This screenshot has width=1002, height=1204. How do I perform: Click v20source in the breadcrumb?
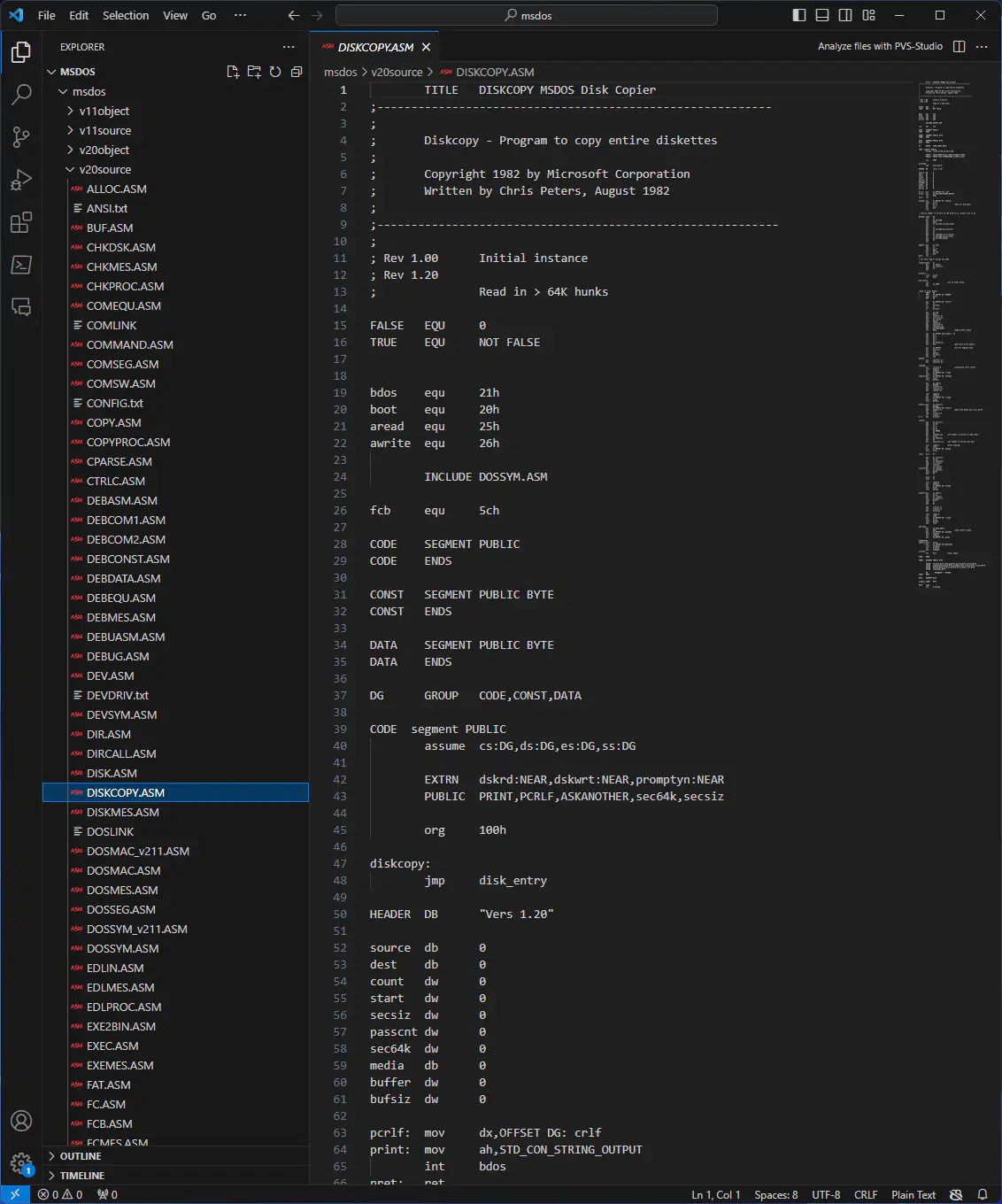pos(397,72)
